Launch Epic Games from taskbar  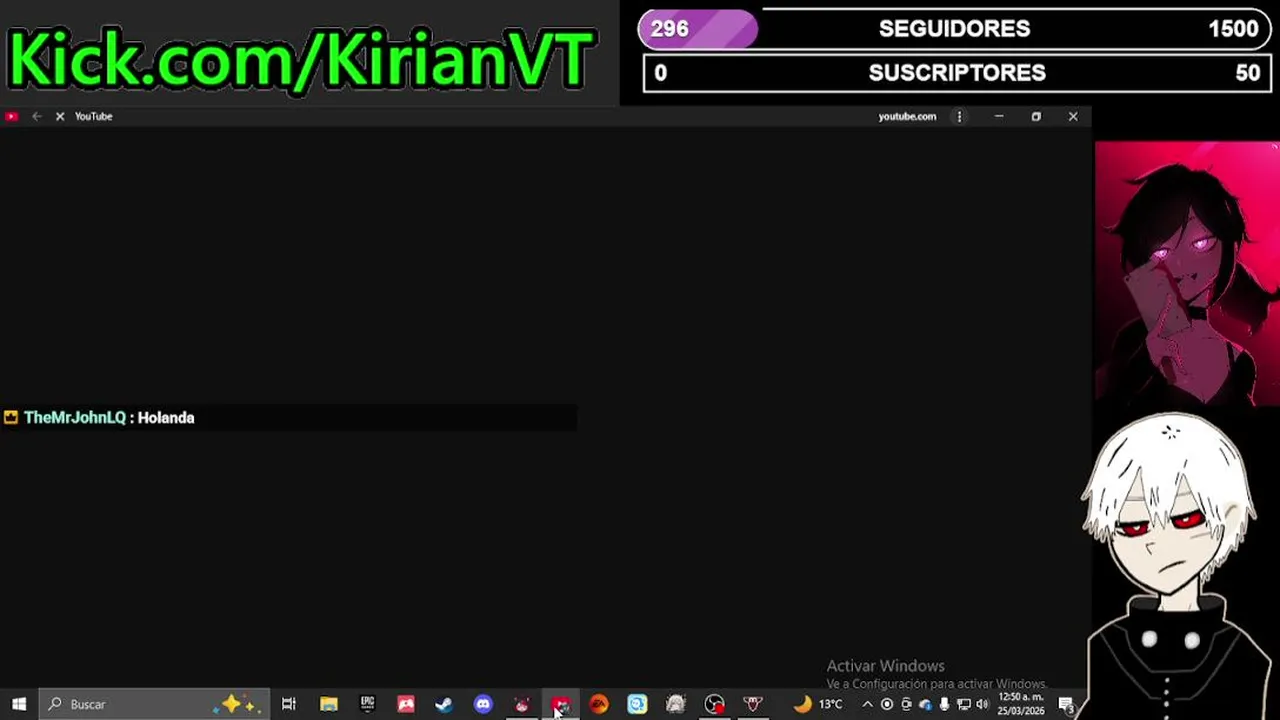coord(367,704)
